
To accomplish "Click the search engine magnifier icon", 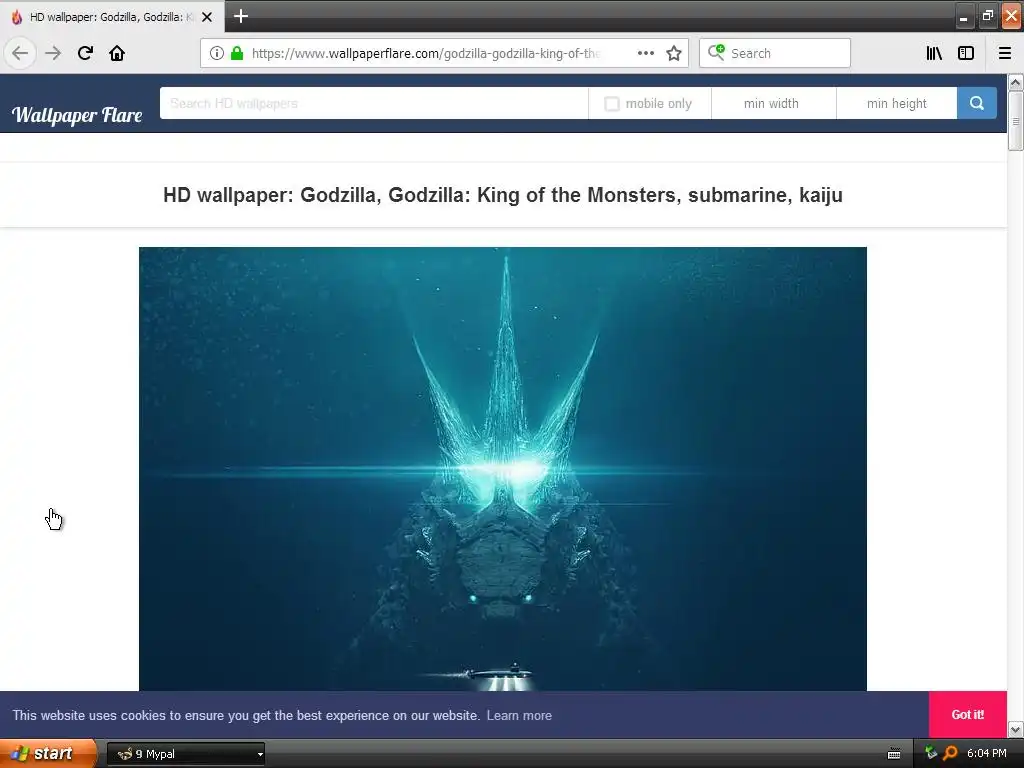I will click(x=716, y=52).
